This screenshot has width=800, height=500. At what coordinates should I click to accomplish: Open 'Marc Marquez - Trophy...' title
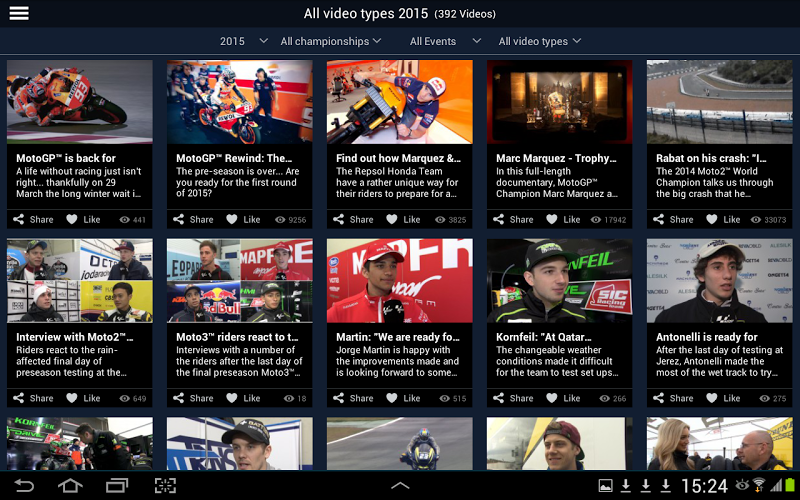pos(556,158)
